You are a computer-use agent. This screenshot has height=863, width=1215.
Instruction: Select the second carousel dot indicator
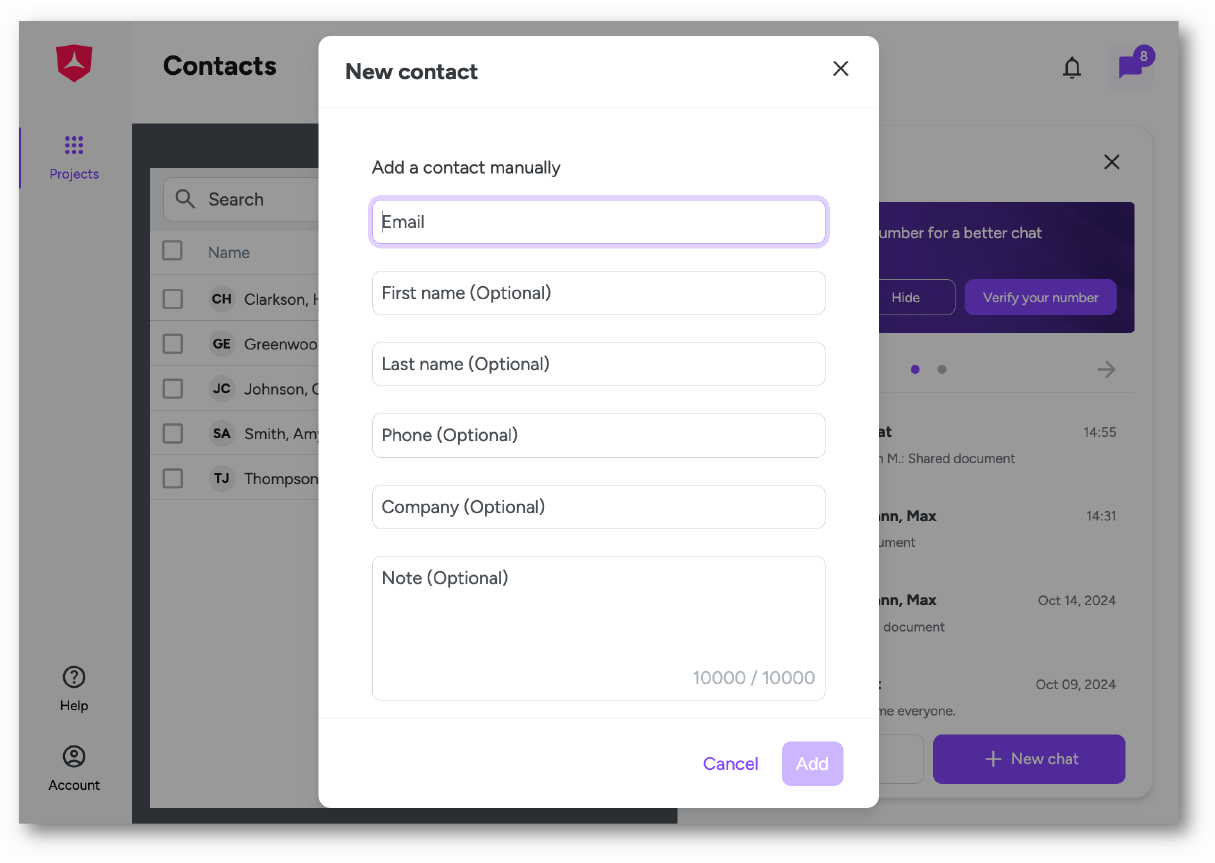click(942, 369)
